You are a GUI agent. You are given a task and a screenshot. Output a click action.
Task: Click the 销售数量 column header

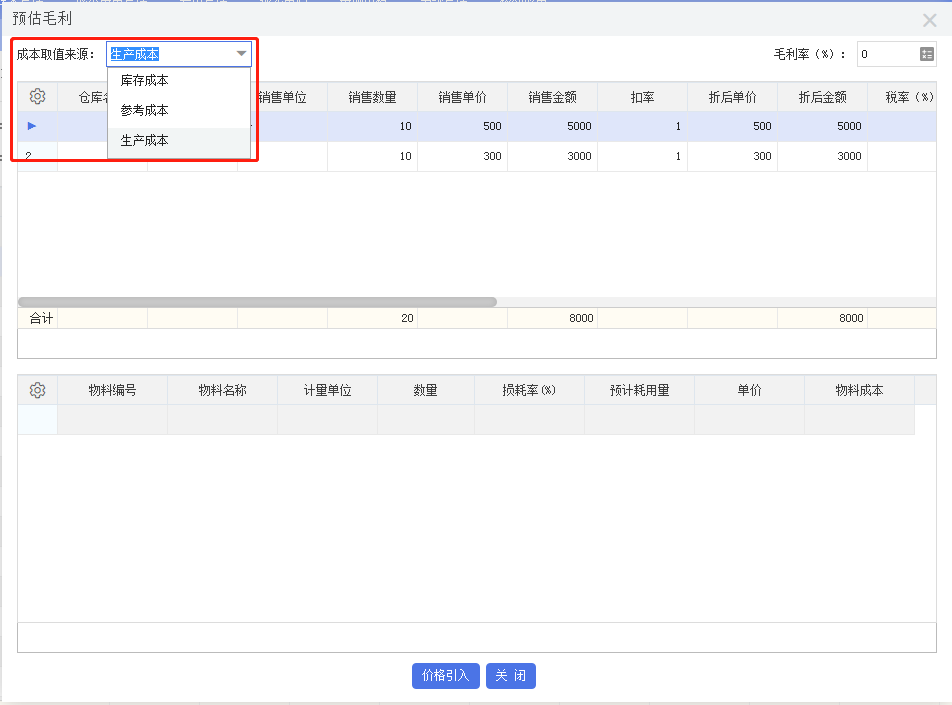pos(372,95)
